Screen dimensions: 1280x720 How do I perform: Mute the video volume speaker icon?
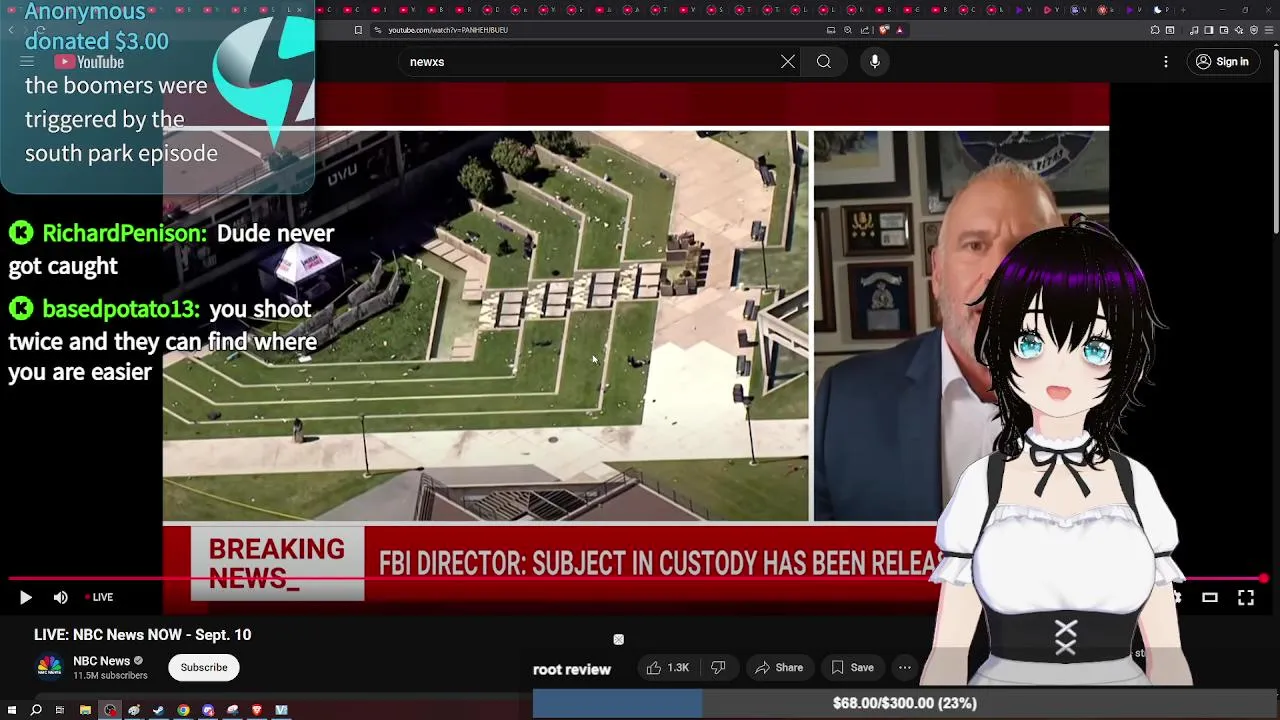(x=61, y=597)
